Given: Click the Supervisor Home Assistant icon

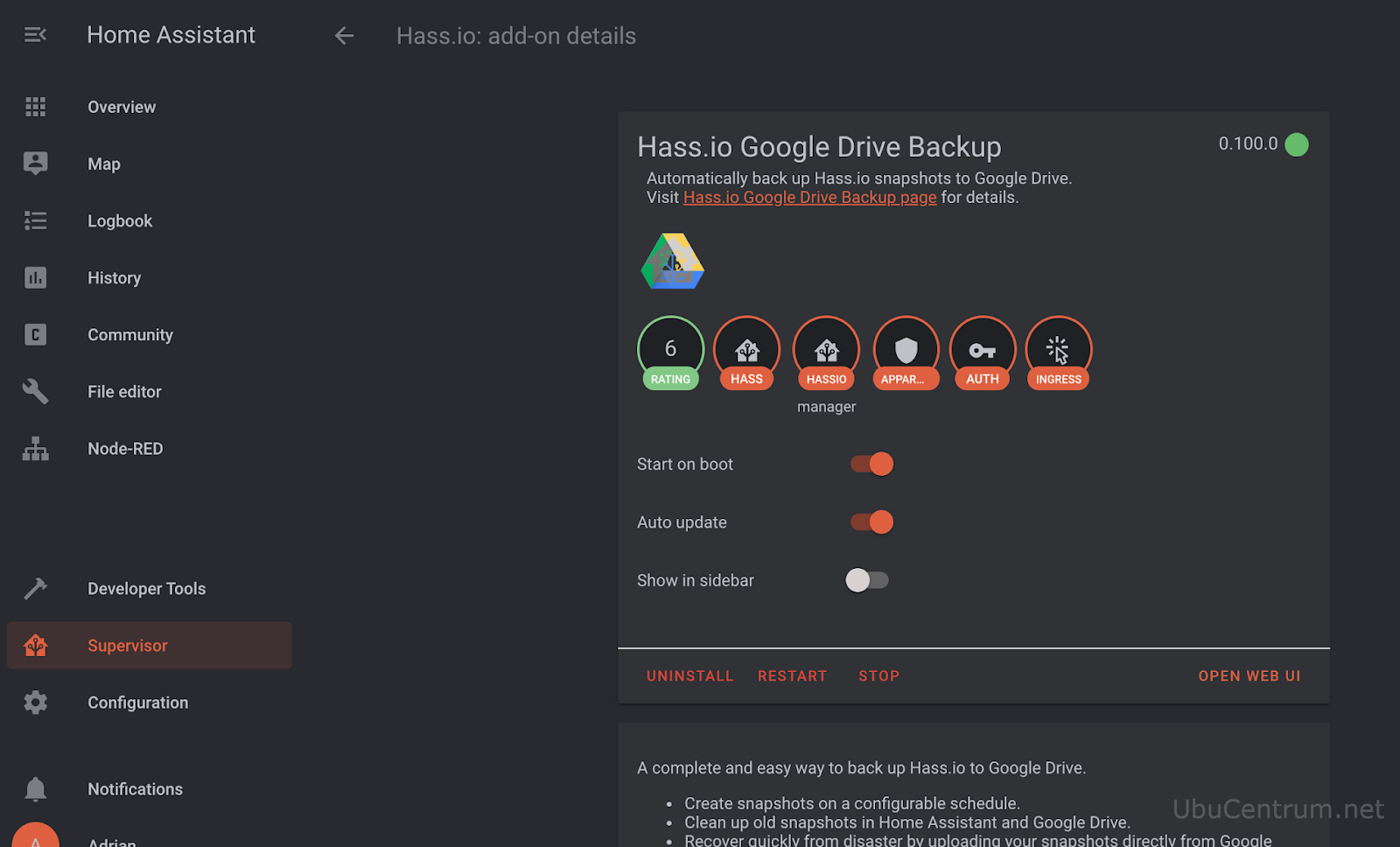Looking at the screenshot, I should click(x=35, y=646).
